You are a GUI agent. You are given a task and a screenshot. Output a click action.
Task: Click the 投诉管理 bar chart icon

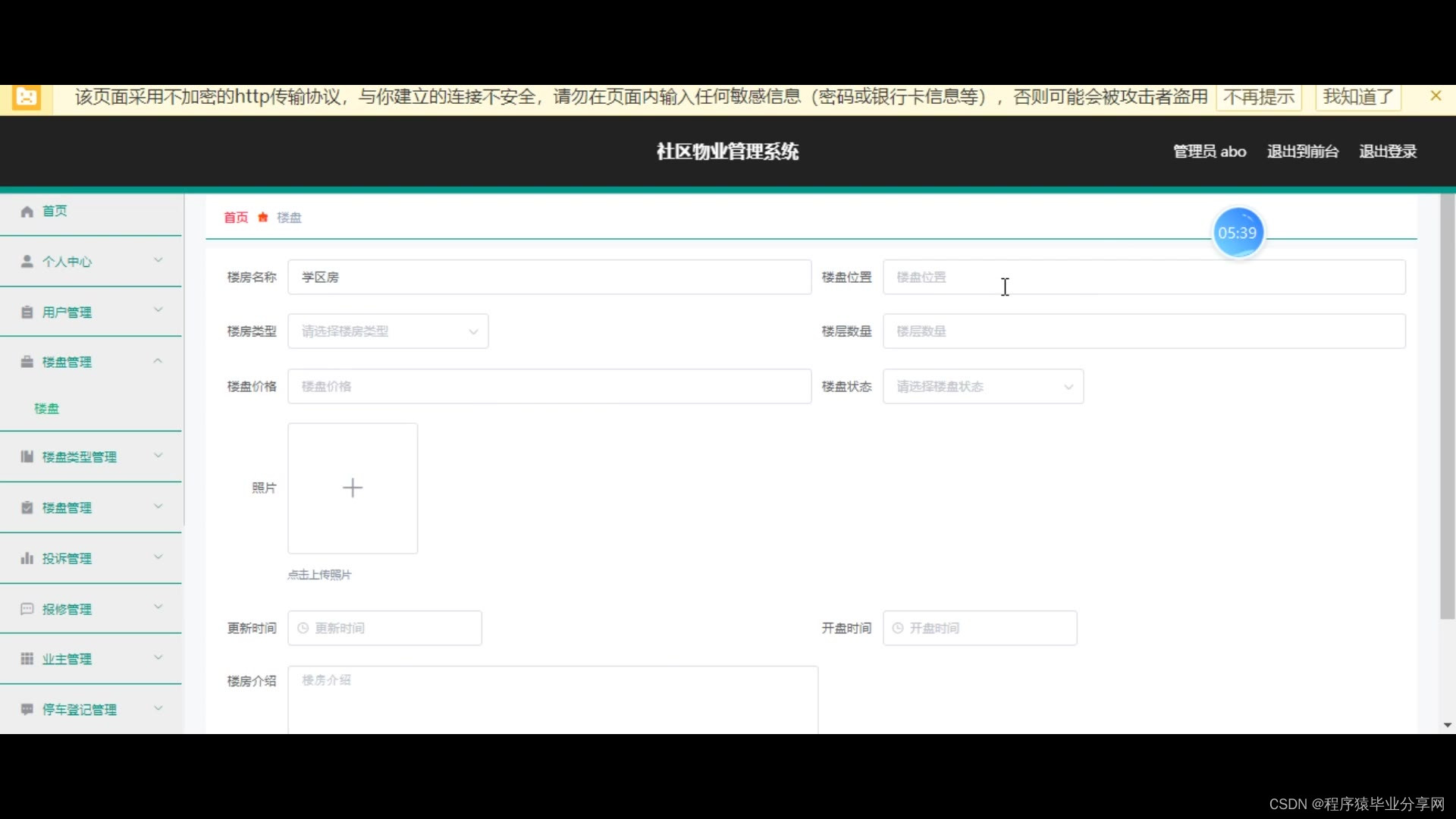click(27, 559)
